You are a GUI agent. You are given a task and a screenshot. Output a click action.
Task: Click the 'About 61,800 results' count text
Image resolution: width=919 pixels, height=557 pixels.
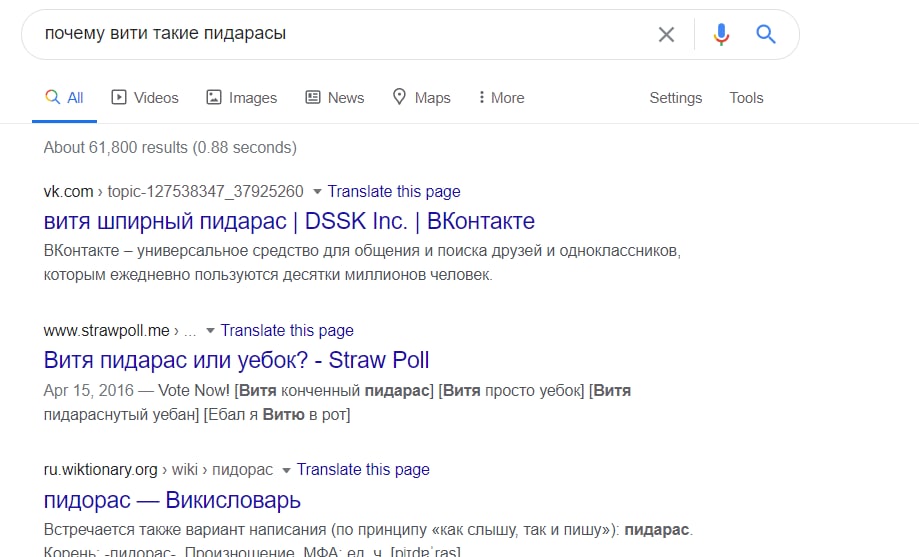click(x=170, y=147)
